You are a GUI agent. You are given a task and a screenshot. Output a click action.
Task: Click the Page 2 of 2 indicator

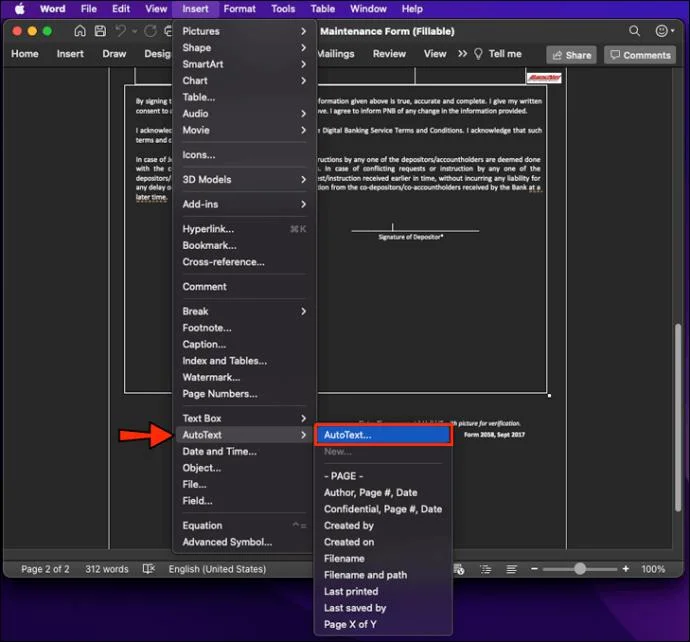click(45, 569)
